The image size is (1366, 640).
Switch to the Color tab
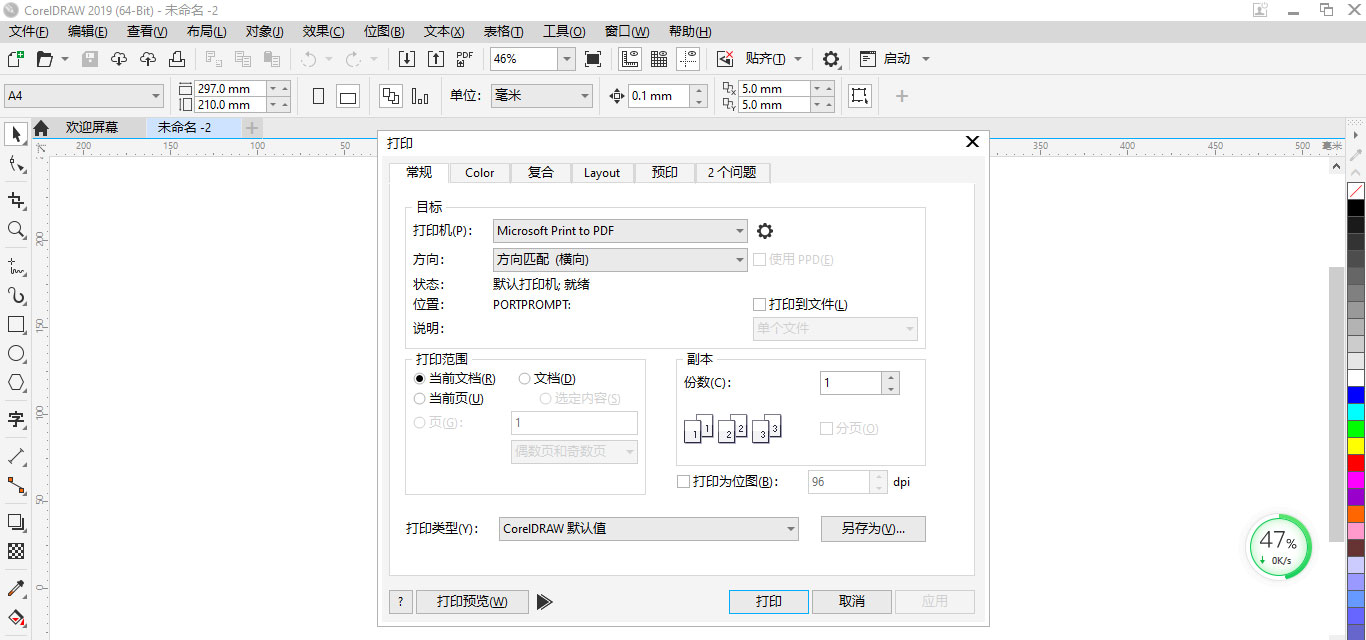pyautogui.click(x=479, y=172)
